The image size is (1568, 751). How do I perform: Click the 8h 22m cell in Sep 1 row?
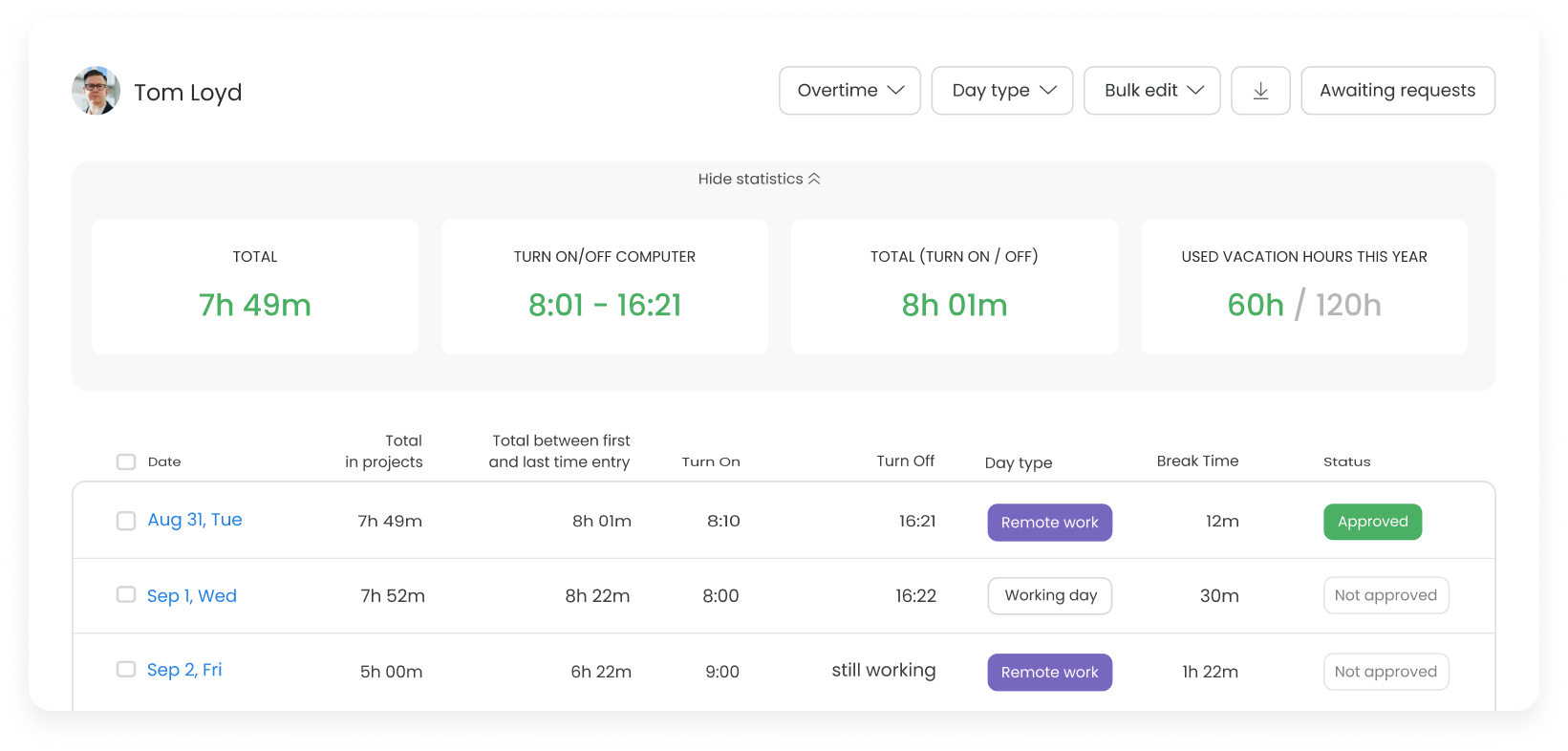(597, 596)
